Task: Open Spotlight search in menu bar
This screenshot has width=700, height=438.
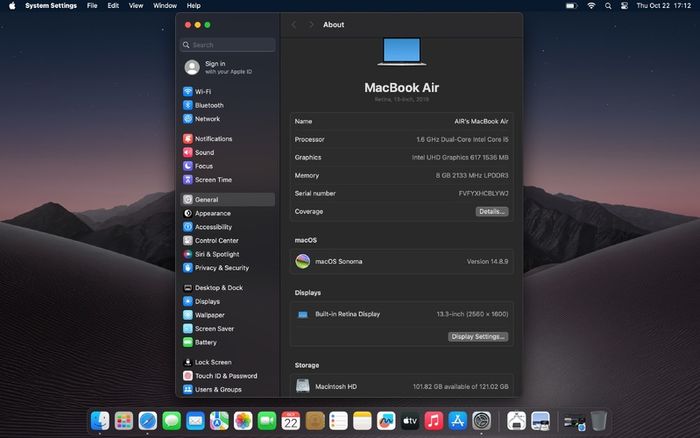Action: tap(608, 6)
